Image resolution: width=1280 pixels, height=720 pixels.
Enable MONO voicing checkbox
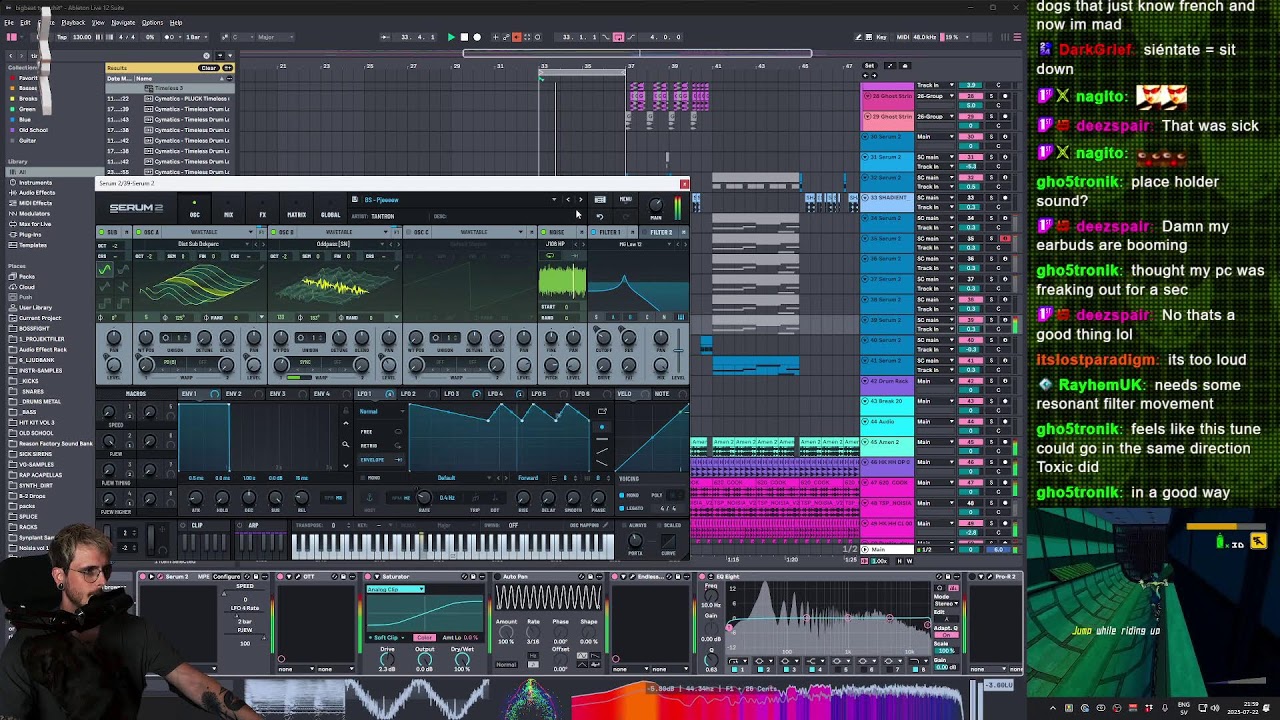coord(624,495)
